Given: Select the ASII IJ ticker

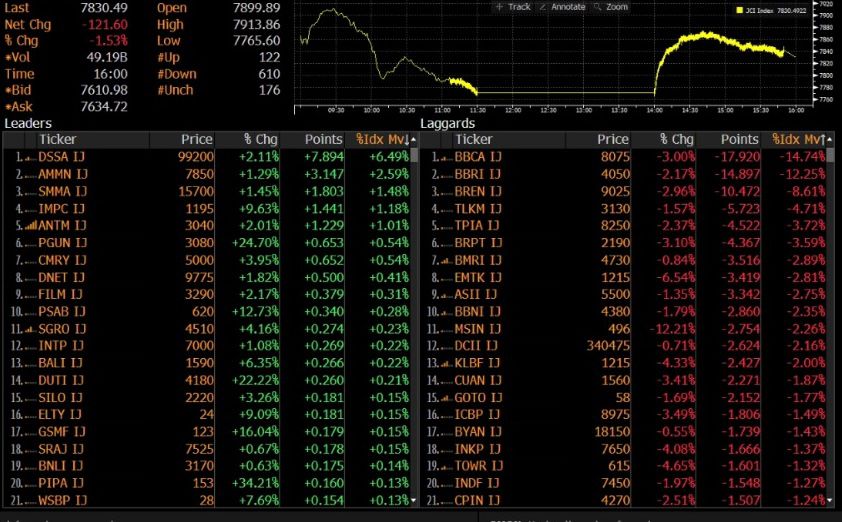Looking at the screenshot, I should coord(475,294).
